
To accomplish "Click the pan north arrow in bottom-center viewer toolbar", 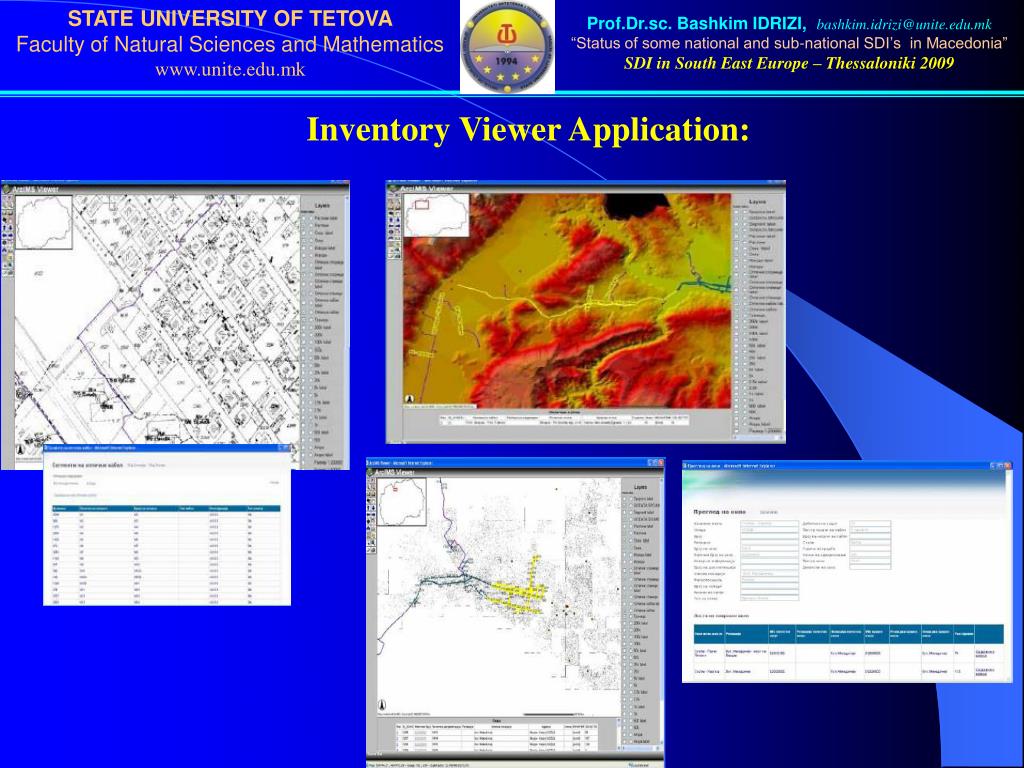I will (368, 508).
